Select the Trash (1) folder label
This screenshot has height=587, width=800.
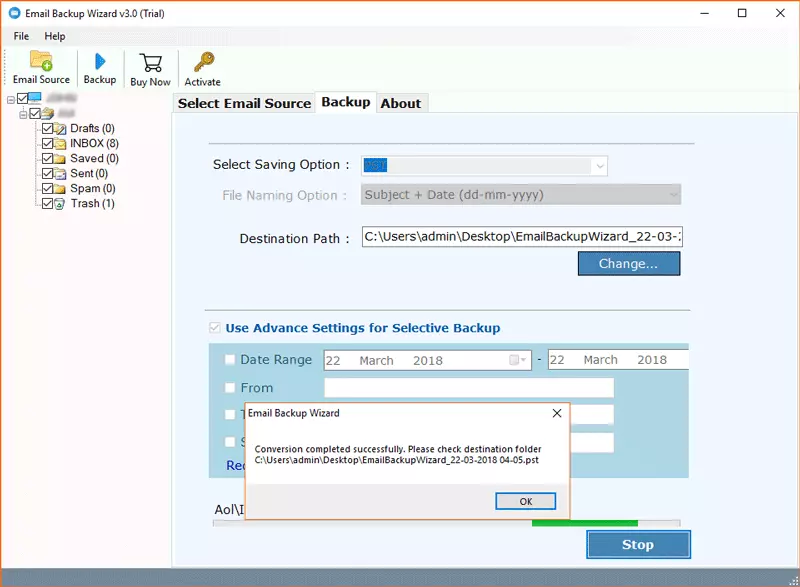pos(93,203)
